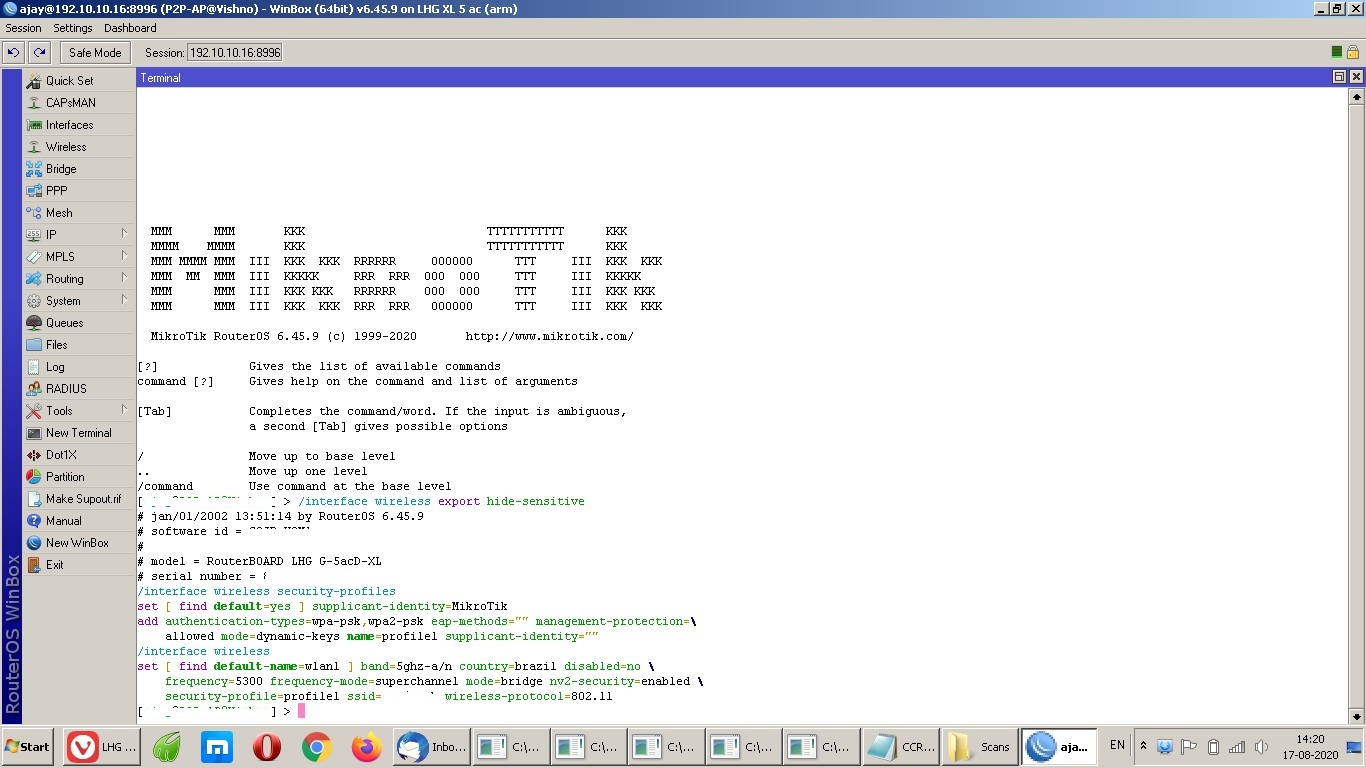The image size is (1366, 768).
Task: Open the Quick Set panel
Action: (69, 81)
